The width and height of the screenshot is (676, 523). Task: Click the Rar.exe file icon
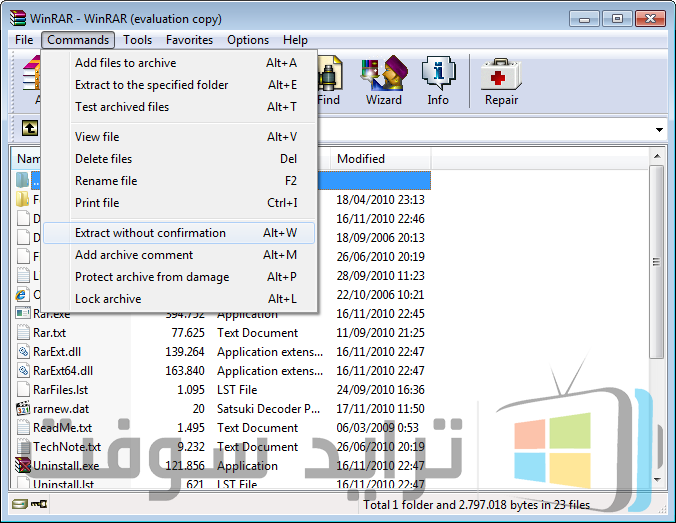click(x=23, y=313)
